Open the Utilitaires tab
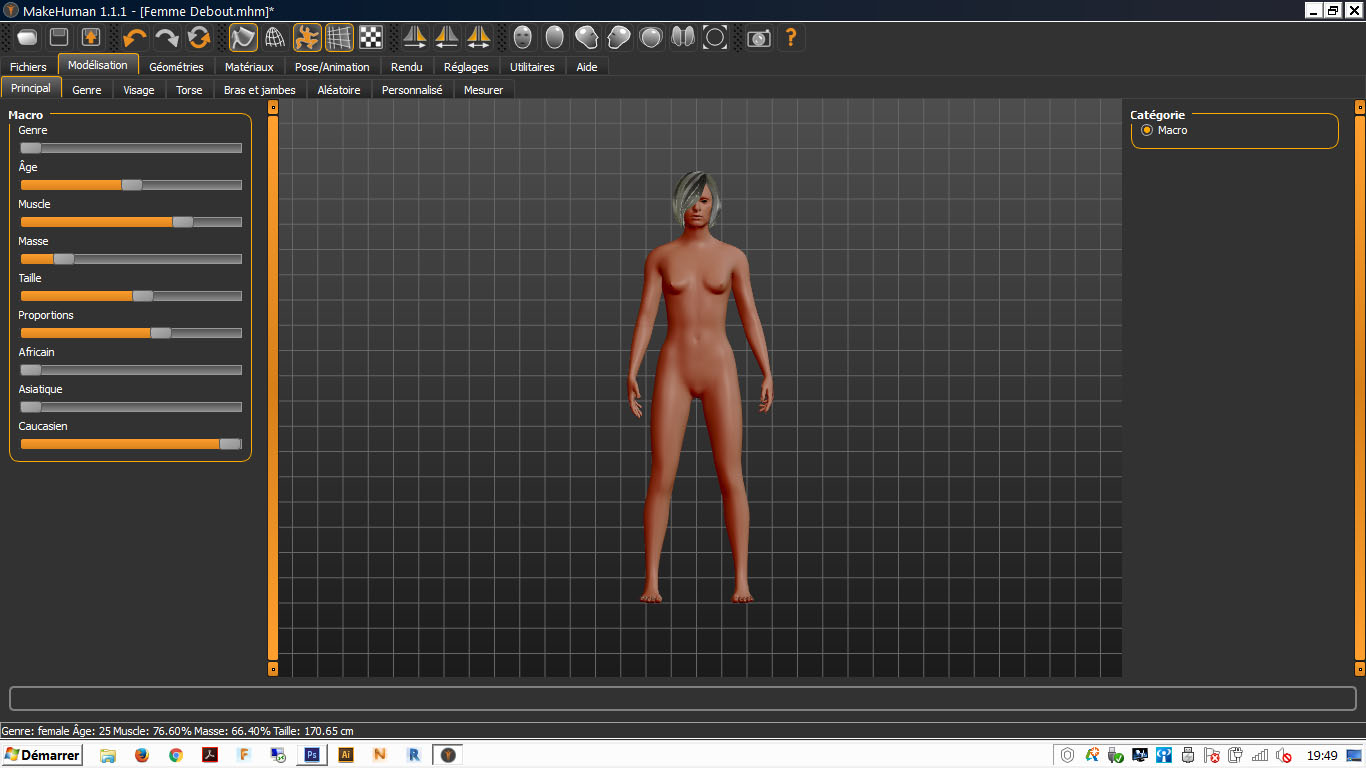The image size is (1366, 768). [x=532, y=67]
